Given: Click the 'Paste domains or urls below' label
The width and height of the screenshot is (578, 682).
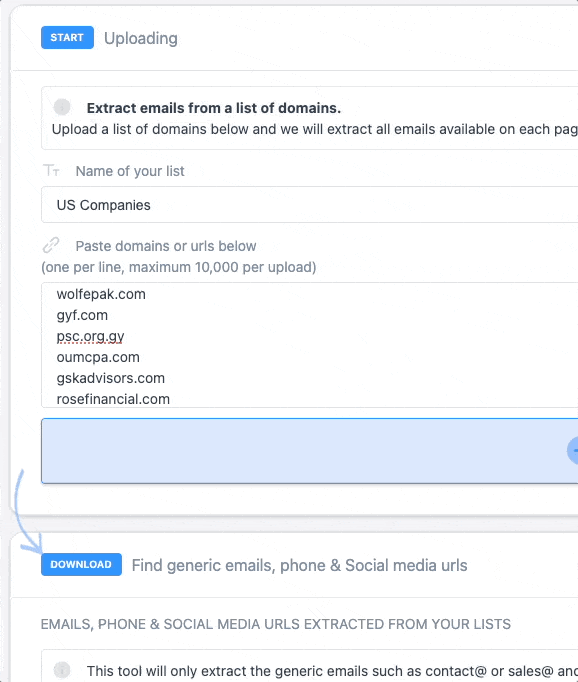Looking at the screenshot, I should point(166,246).
